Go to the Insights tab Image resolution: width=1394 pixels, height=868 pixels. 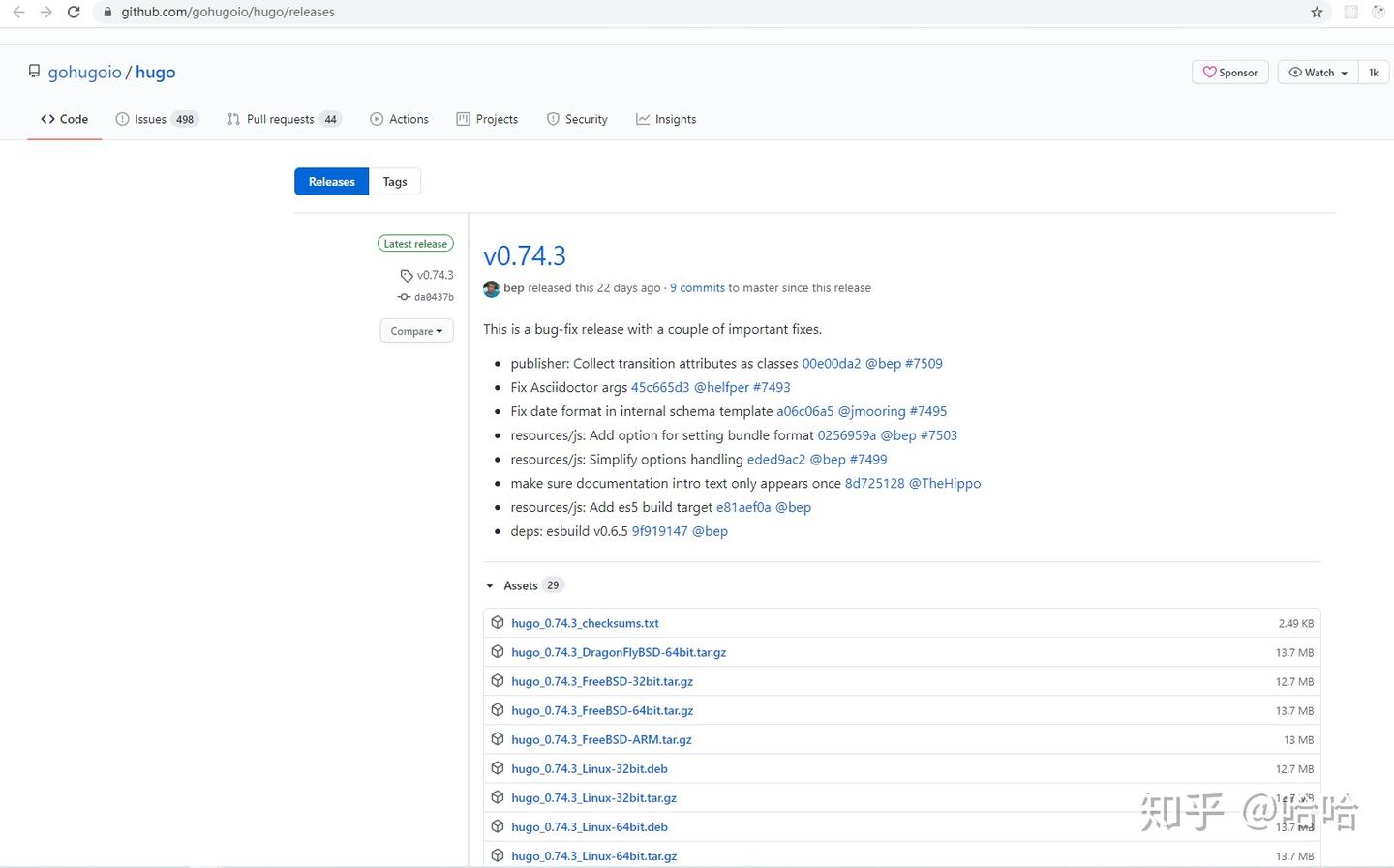pyautogui.click(x=666, y=120)
